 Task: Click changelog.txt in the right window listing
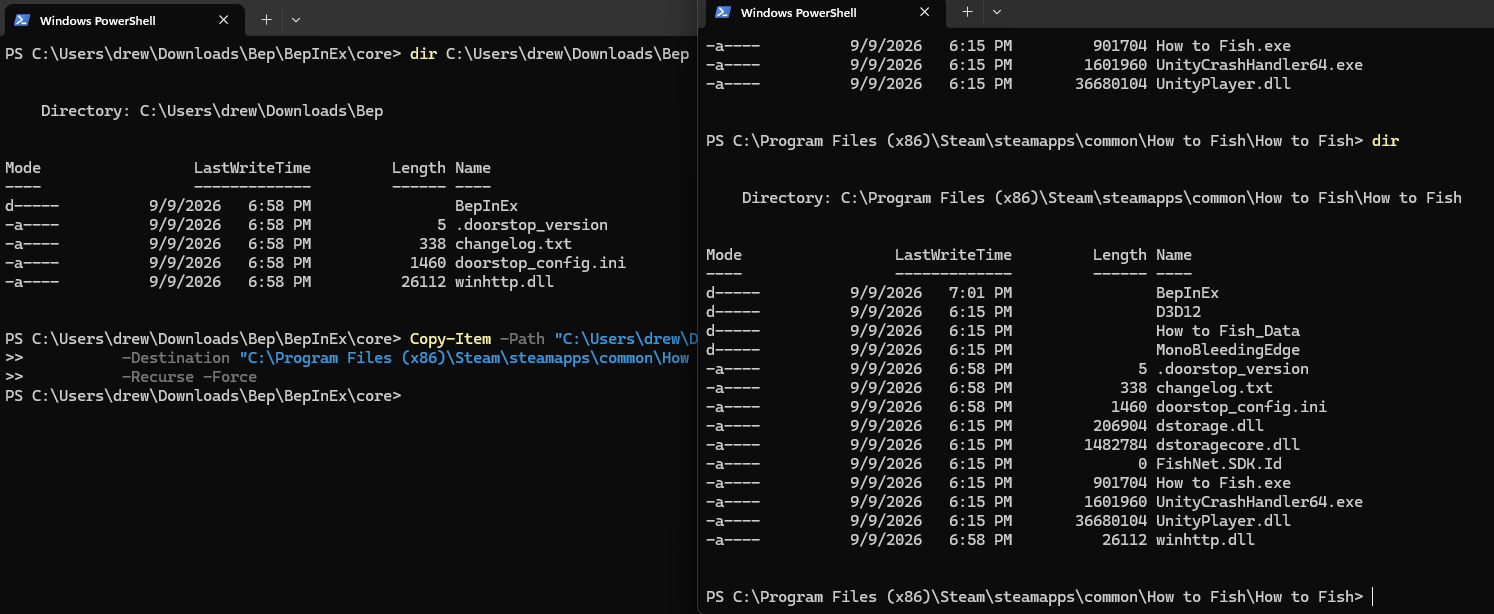[1214, 388]
